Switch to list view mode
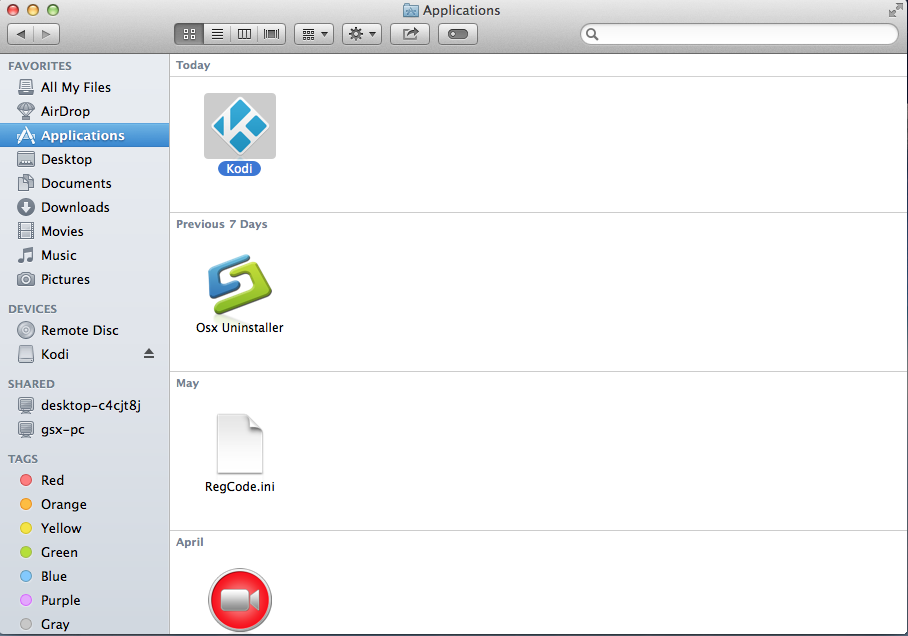 point(217,34)
